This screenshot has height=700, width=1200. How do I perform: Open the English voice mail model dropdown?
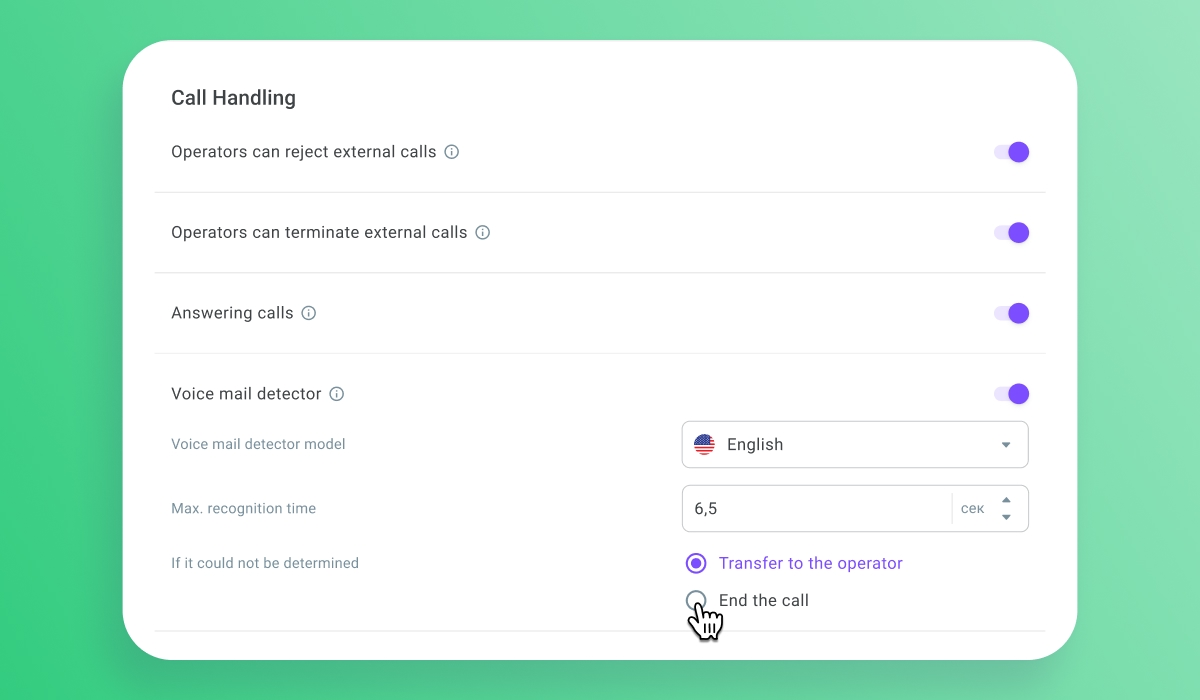point(855,445)
